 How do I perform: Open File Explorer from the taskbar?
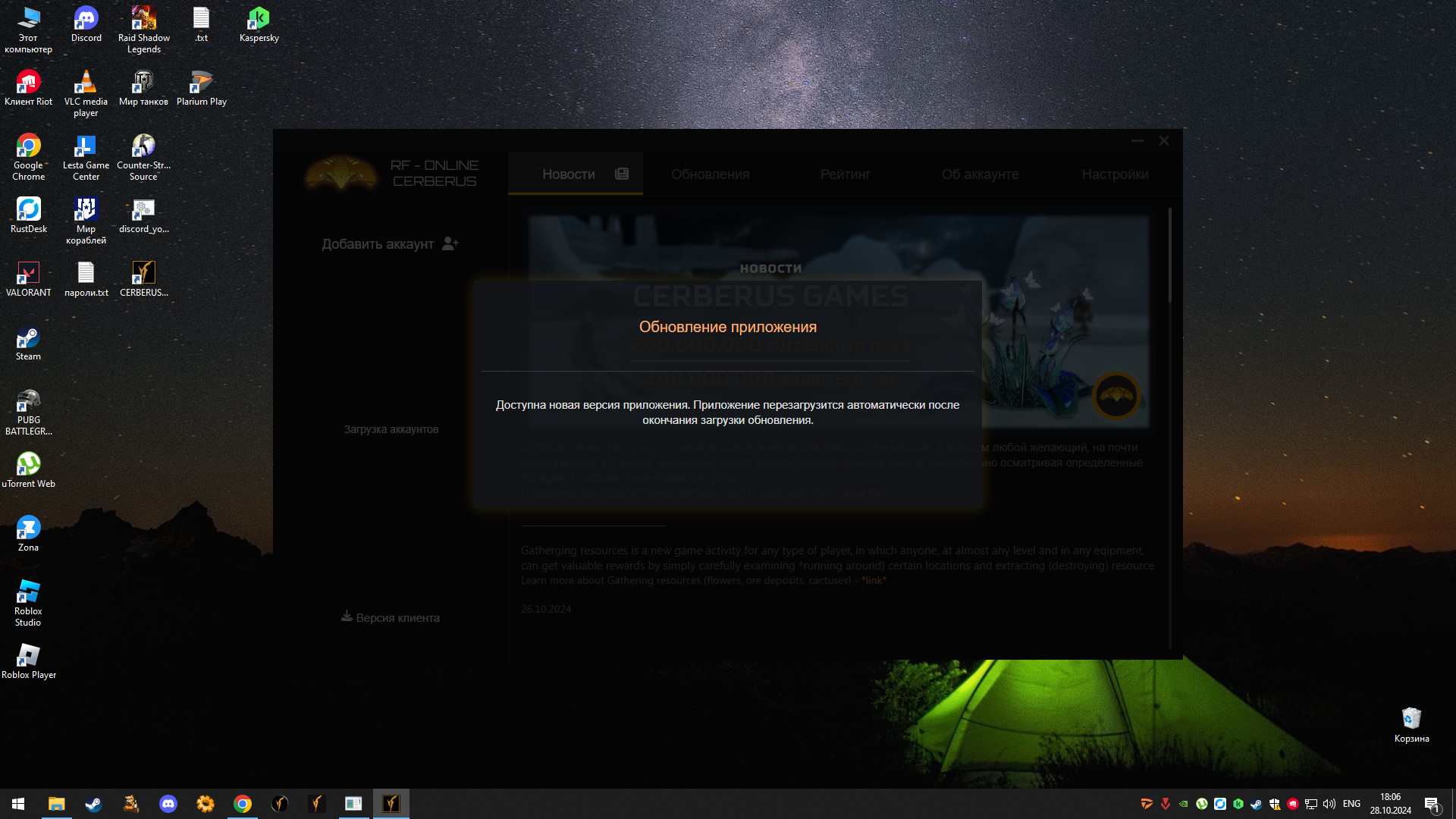56,804
